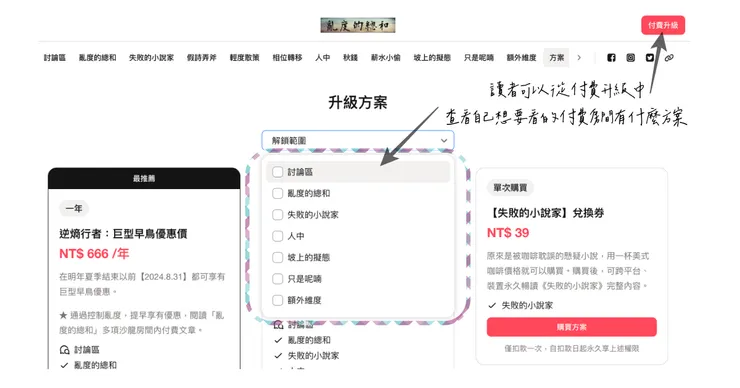Open the 失敗的小說家 navigation tab
Viewport: 740px width, 388px height.
point(151,58)
